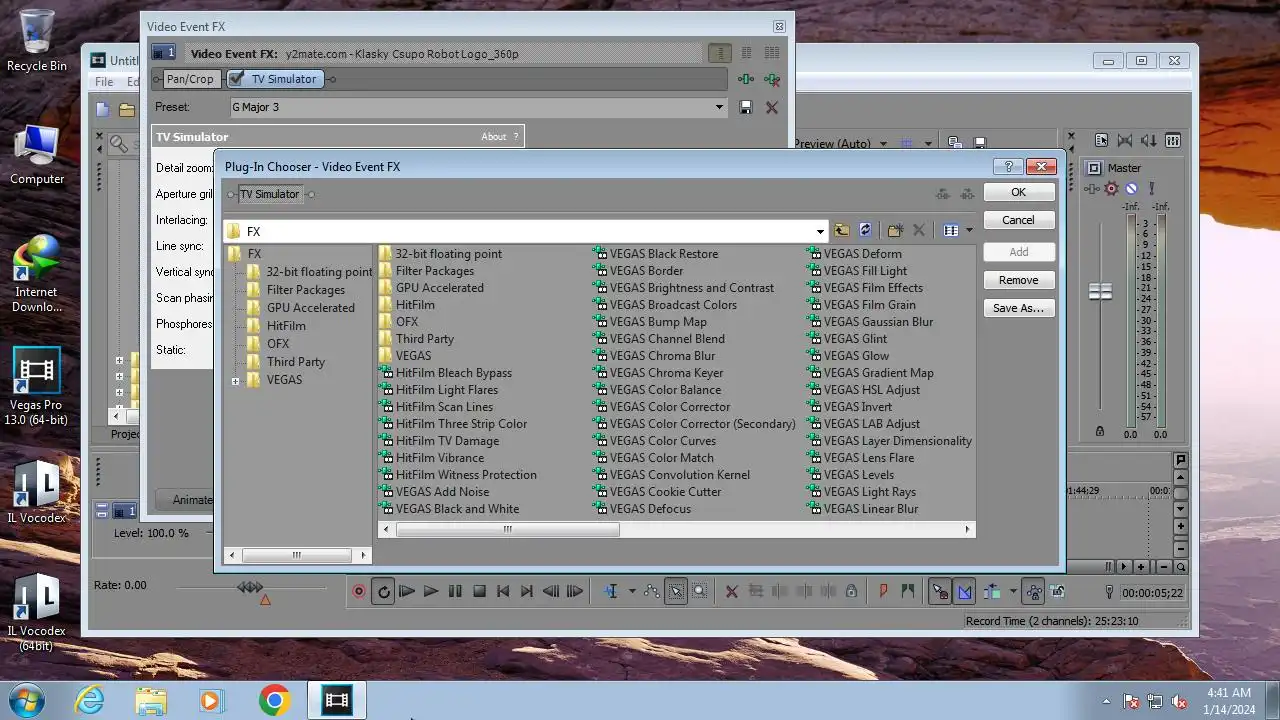Image resolution: width=1280 pixels, height=720 pixels.
Task: Toggle the Pan/Crop chain item
Action: (189, 79)
